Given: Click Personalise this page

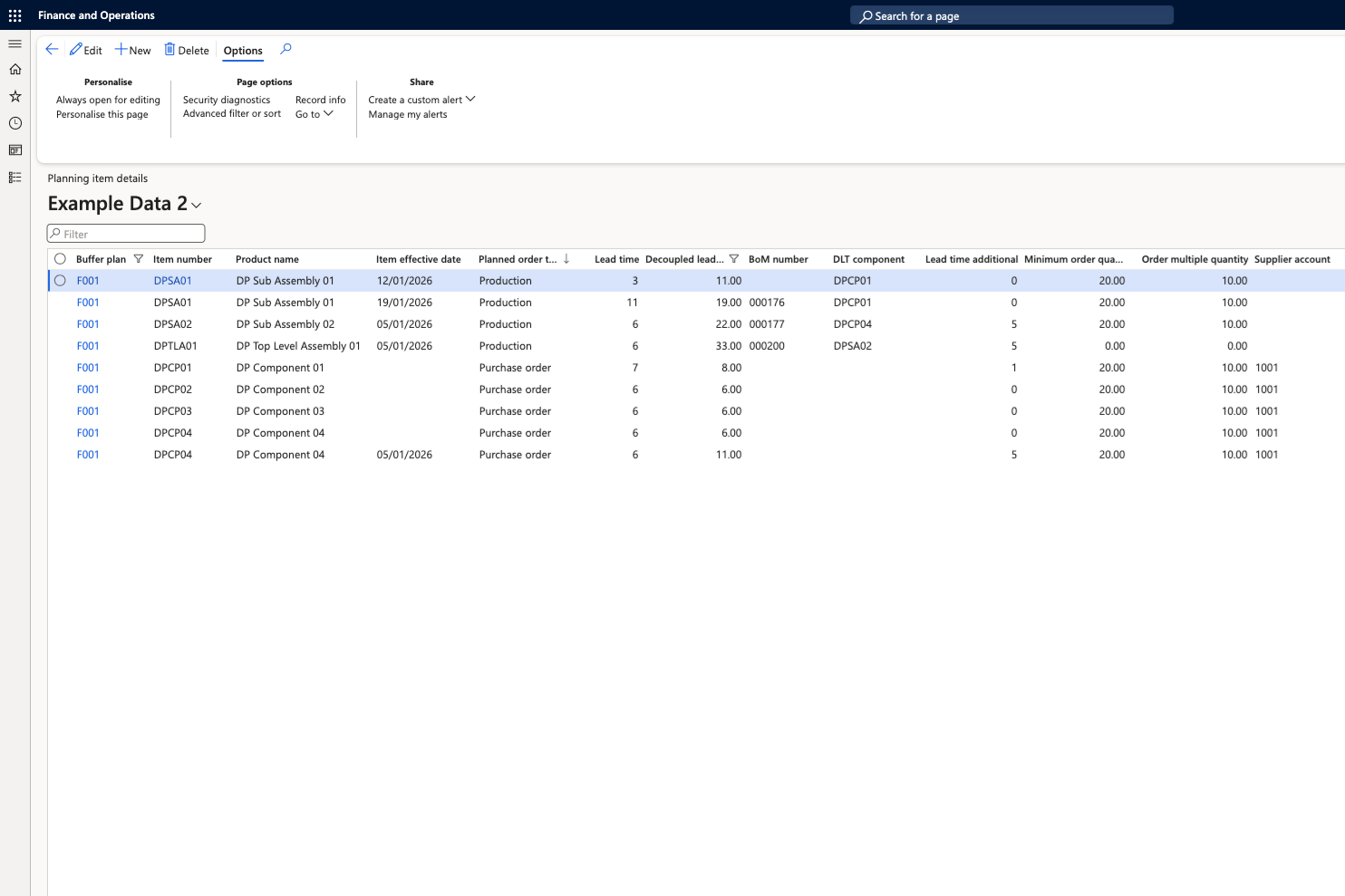Looking at the screenshot, I should click(102, 114).
